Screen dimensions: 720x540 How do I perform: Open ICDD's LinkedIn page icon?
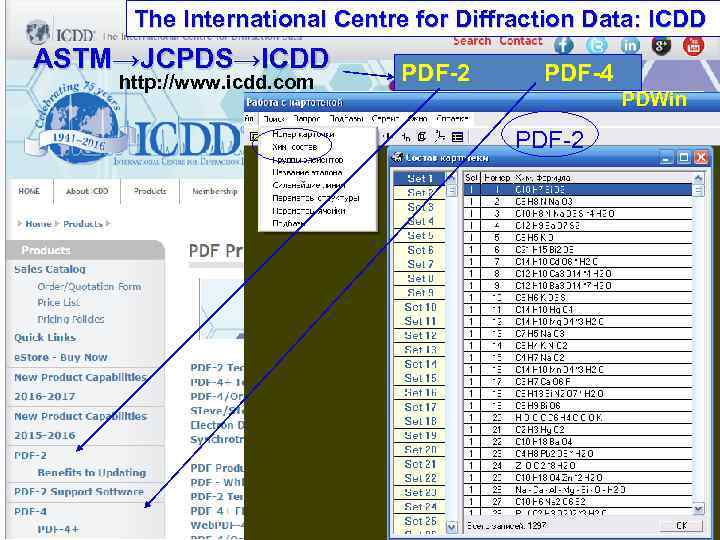pos(630,45)
